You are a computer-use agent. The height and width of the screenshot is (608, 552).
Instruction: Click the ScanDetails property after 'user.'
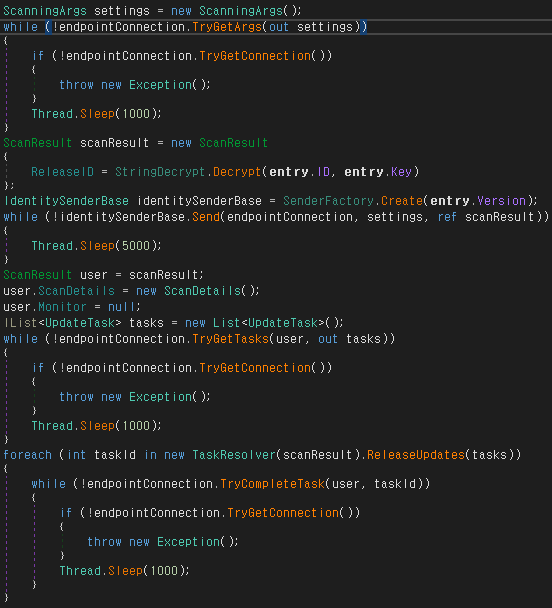(76, 291)
